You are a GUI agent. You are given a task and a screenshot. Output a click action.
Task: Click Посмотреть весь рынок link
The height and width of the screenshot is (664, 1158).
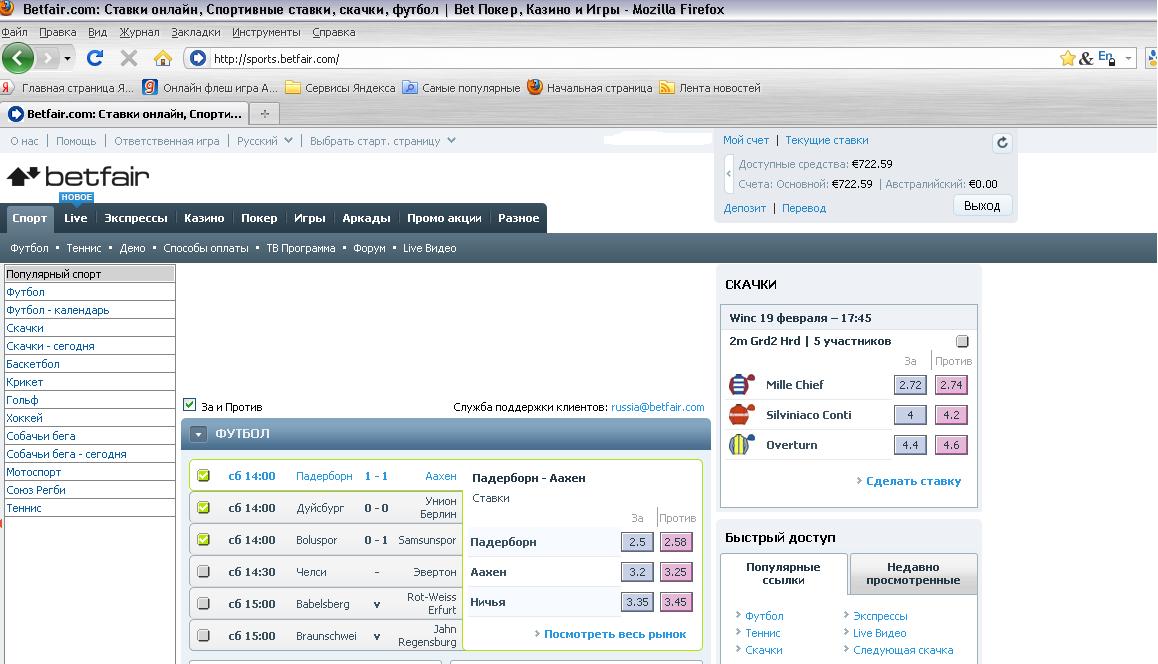[614, 634]
